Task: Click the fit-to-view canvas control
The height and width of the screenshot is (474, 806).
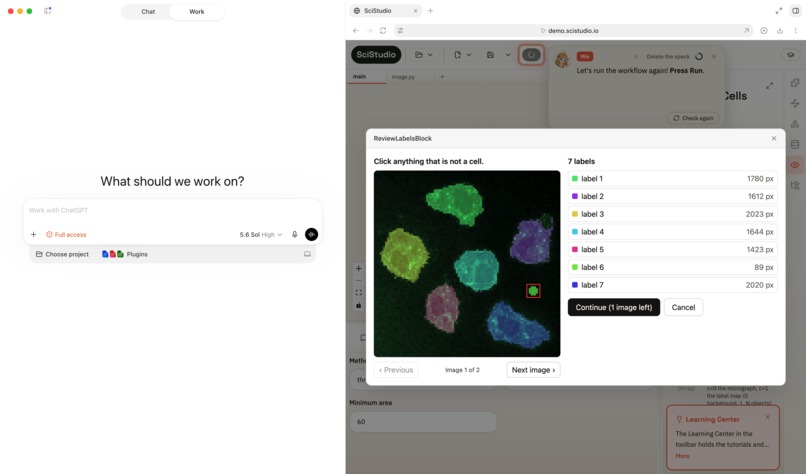Action: point(359,293)
